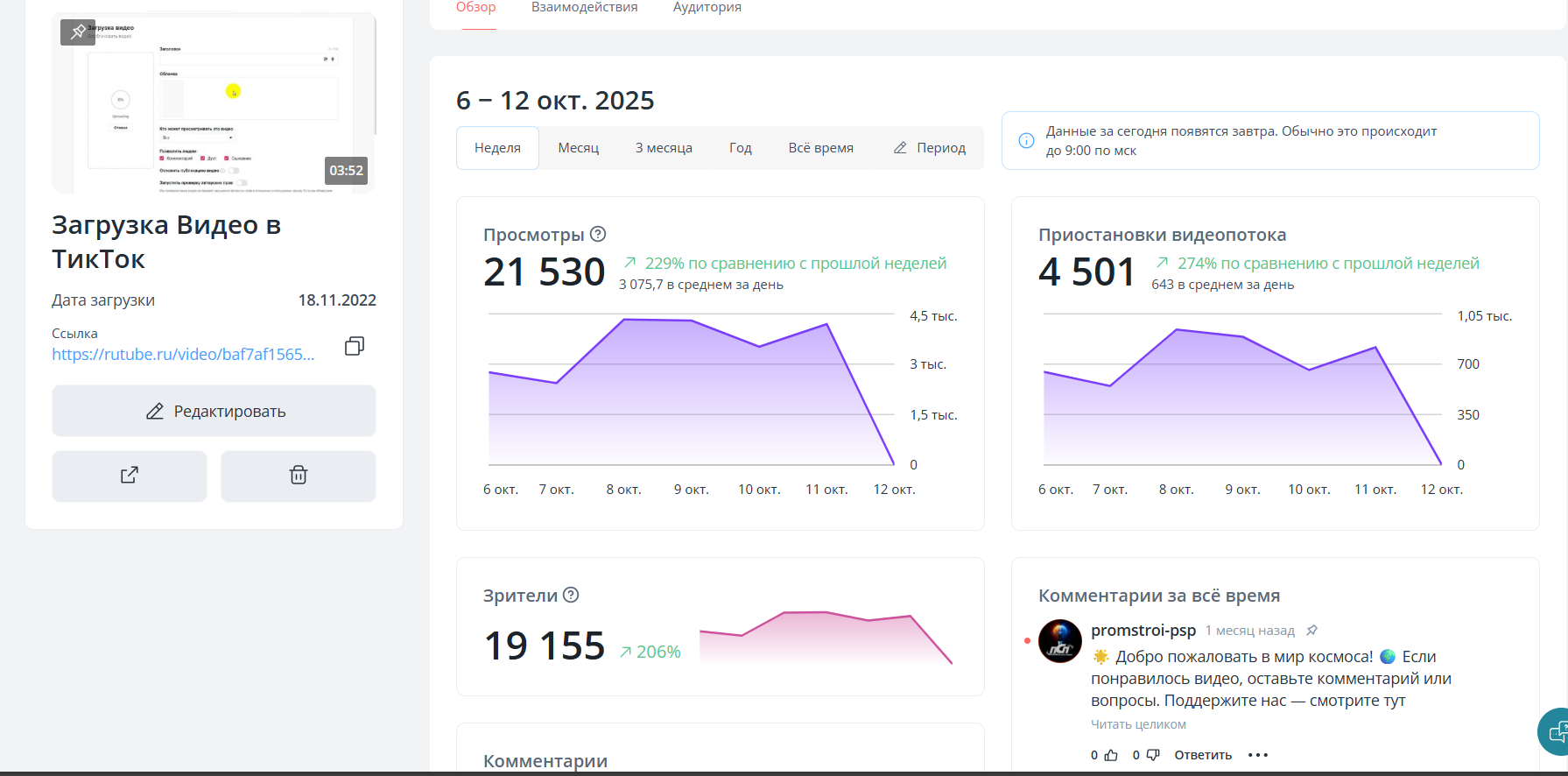The image size is (1568, 776).
Task: Open video in new tab icon button
Action: click(x=130, y=476)
